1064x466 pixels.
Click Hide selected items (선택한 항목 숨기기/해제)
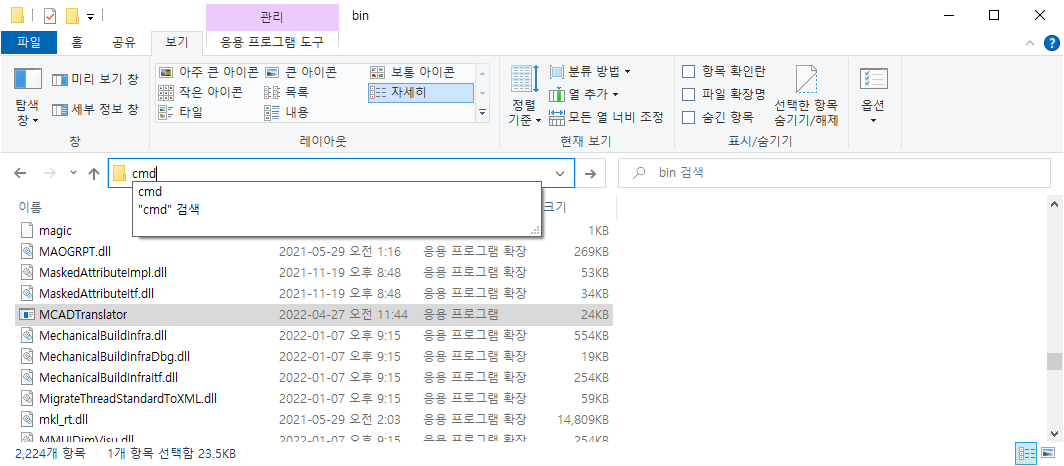click(806, 96)
